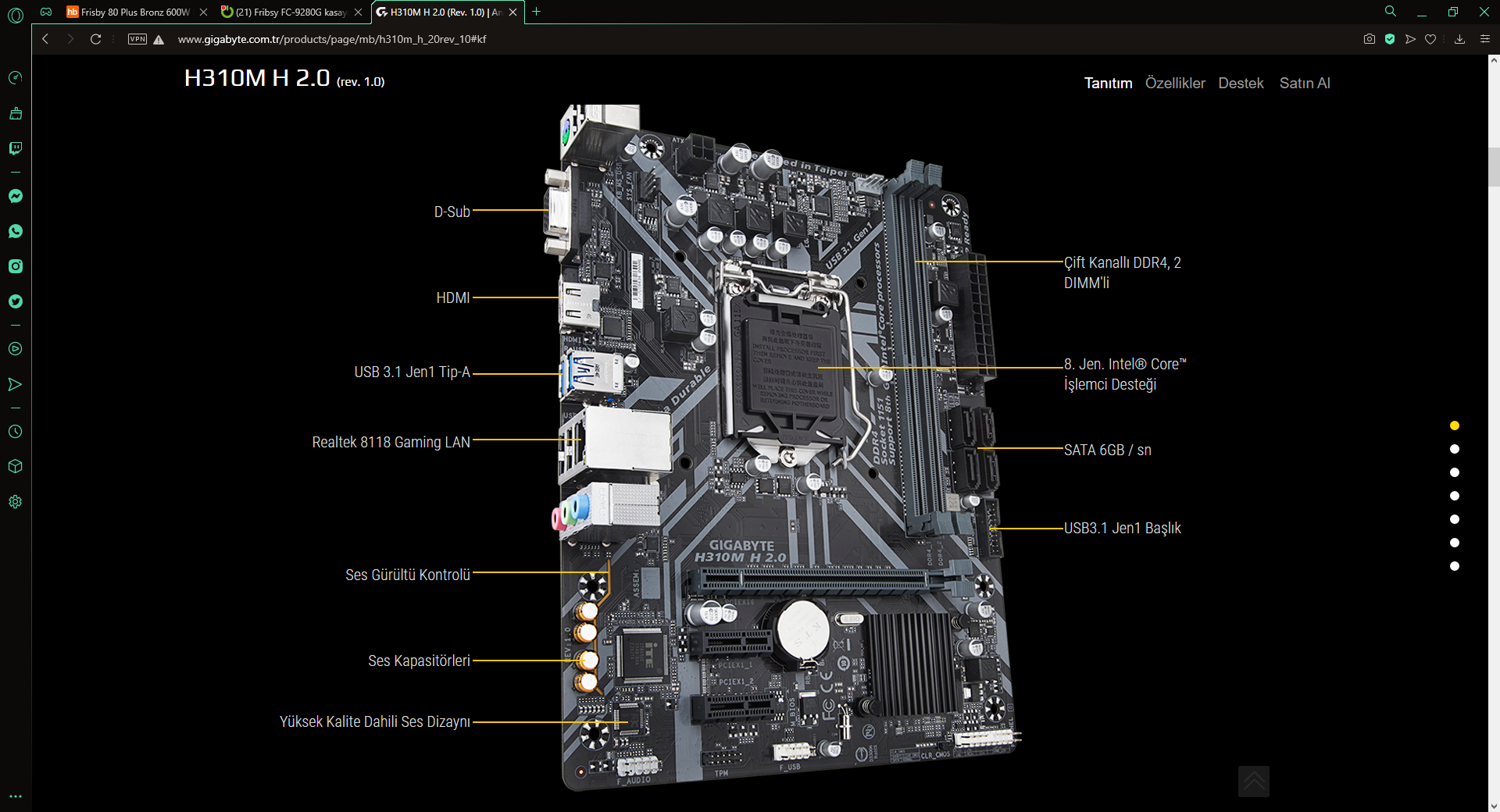Image resolution: width=1500 pixels, height=812 pixels.
Task: Open sidebar three-dot setup menu
Action: pyautogui.click(x=16, y=796)
